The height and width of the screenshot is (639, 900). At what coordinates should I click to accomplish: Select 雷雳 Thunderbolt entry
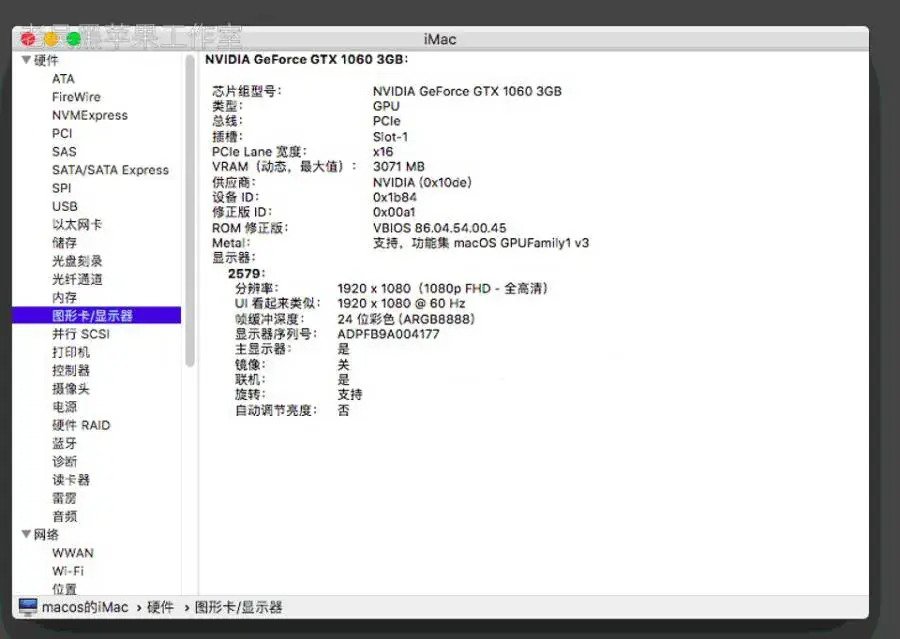pos(64,498)
